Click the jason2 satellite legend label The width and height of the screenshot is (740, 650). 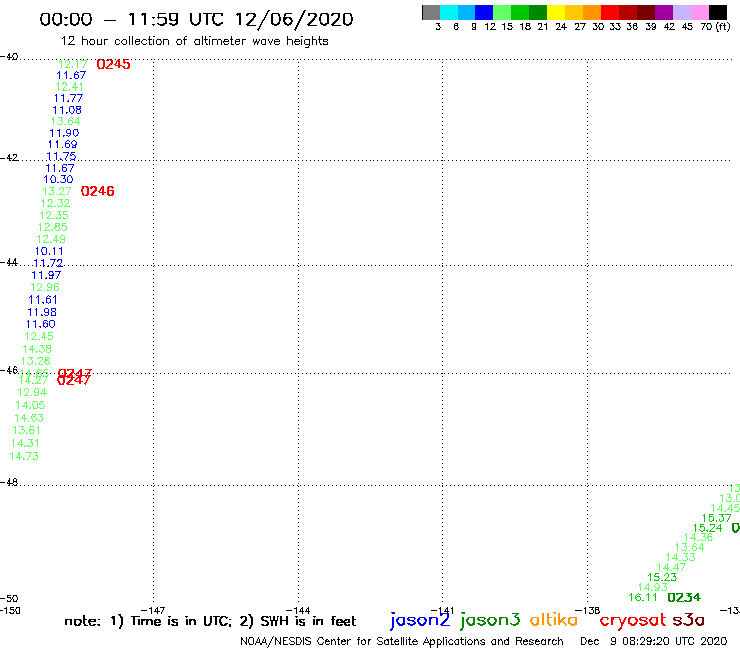(420, 620)
